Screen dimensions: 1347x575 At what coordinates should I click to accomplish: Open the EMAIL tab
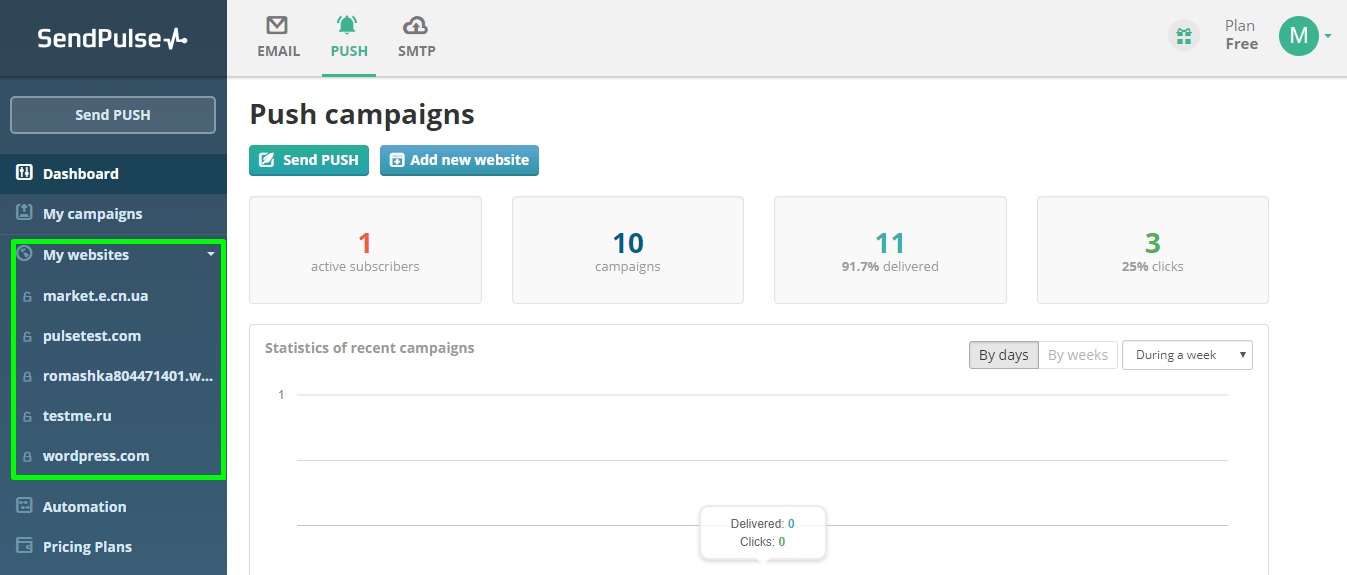278,38
